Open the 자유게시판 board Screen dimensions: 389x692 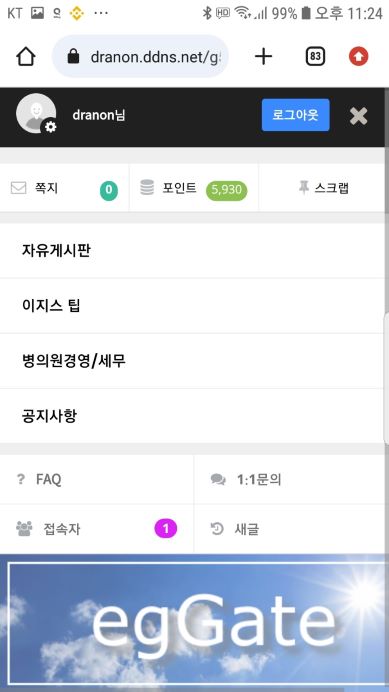pyautogui.click(x=192, y=251)
